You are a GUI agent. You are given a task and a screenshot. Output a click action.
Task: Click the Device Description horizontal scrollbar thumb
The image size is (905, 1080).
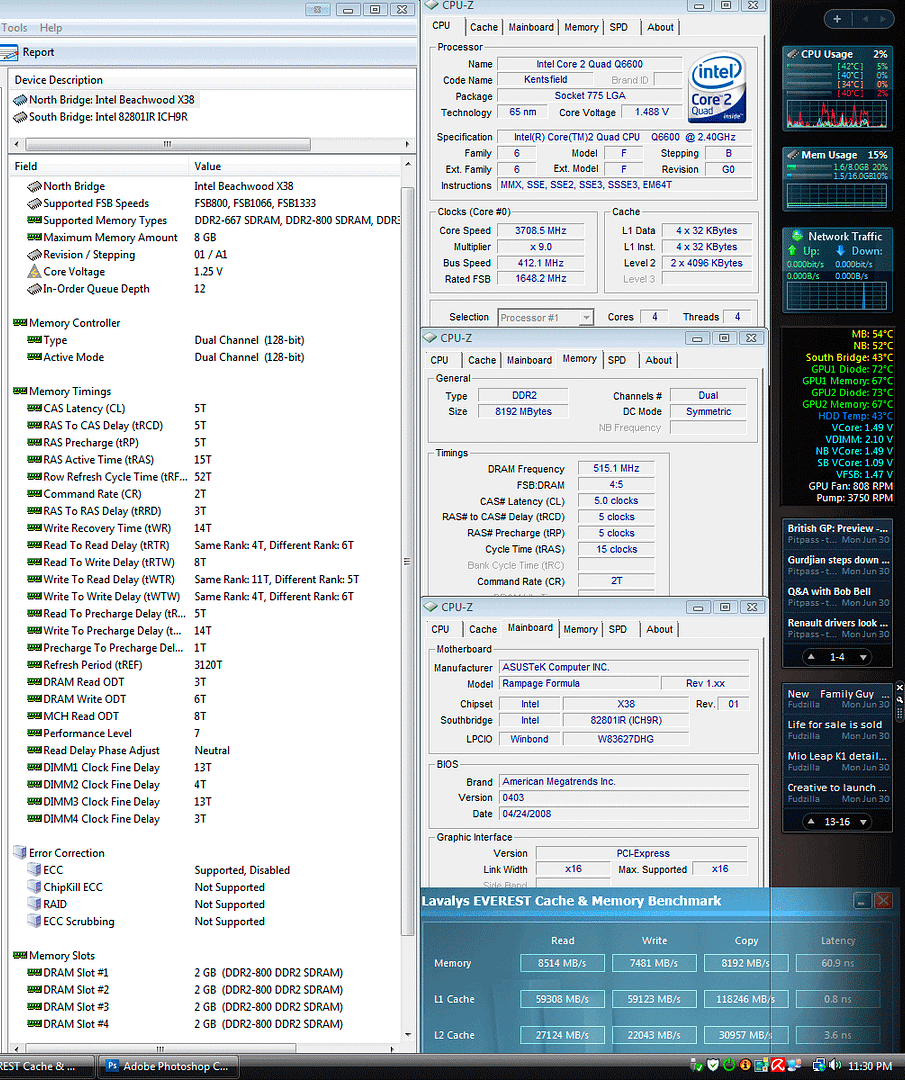[167, 144]
